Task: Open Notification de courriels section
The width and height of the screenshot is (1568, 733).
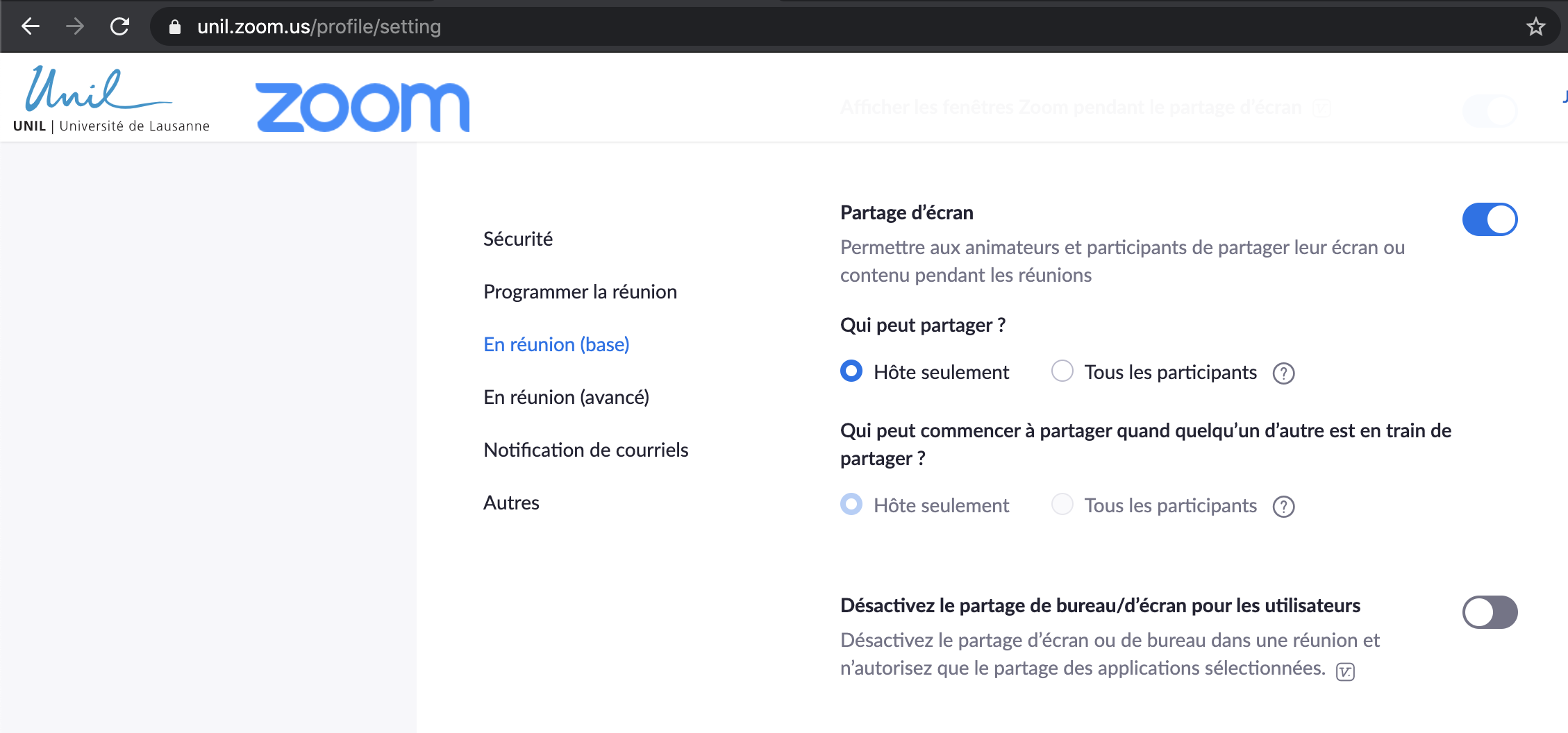Action: click(x=585, y=450)
